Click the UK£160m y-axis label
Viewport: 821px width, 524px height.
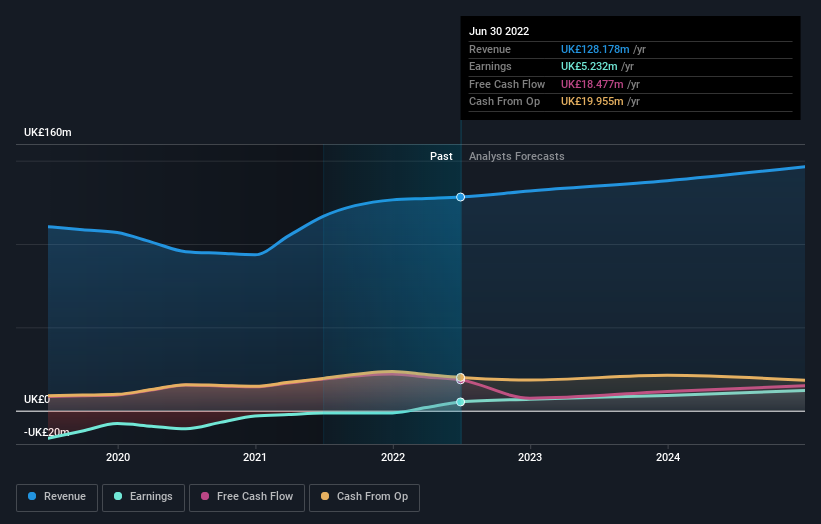[48, 132]
